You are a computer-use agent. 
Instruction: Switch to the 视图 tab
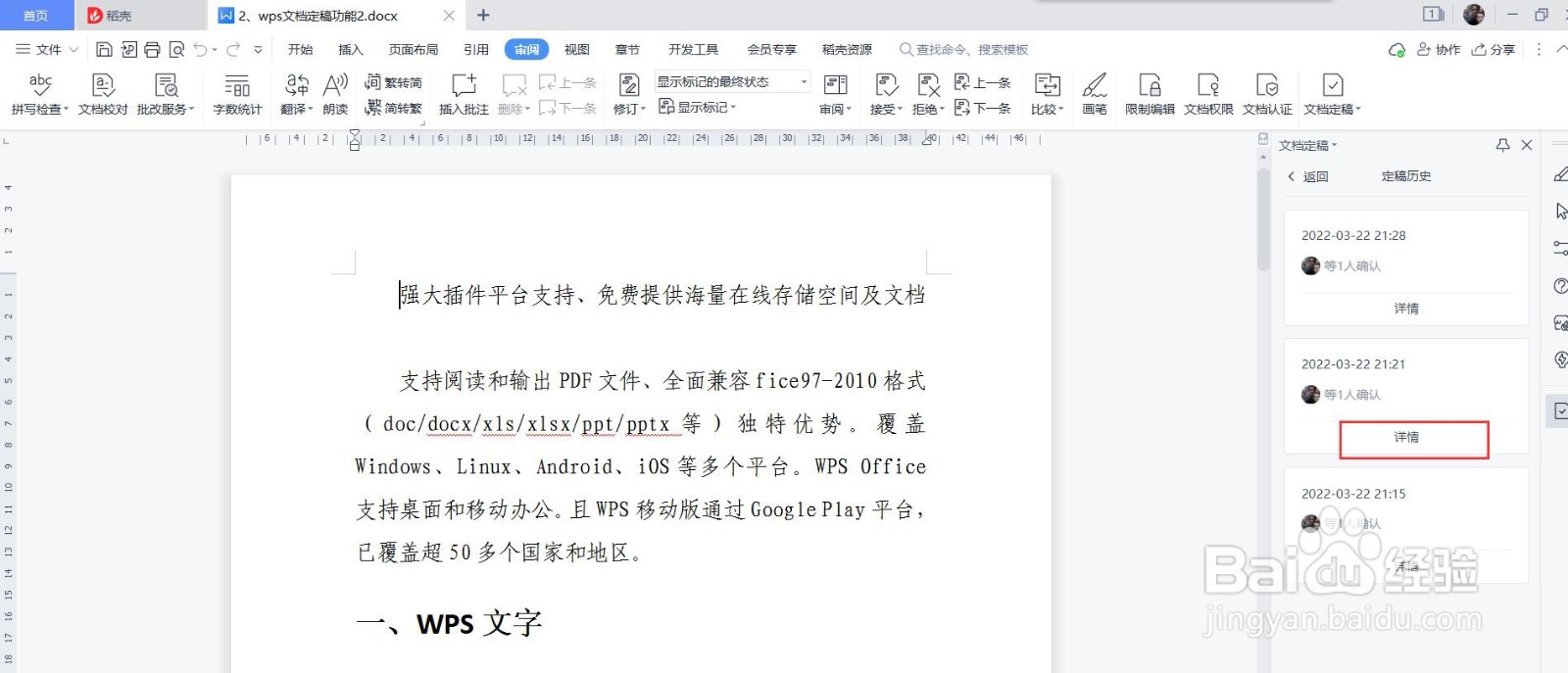[x=577, y=49]
